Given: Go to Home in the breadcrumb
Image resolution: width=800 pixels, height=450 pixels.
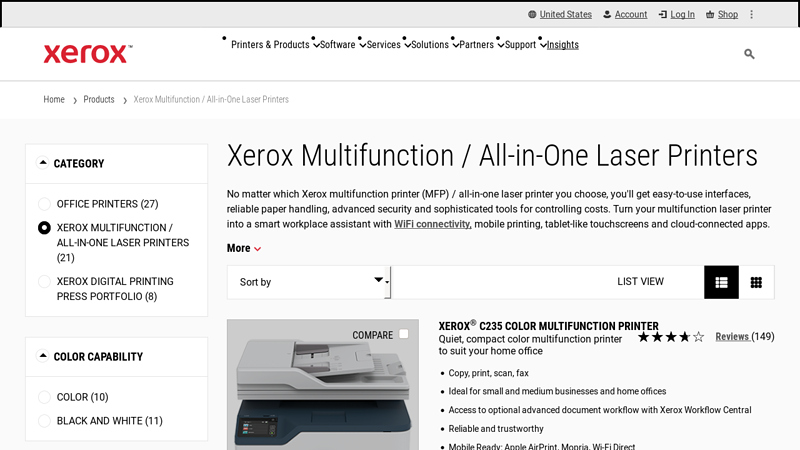Looking at the screenshot, I should click(x=54, y=99).
